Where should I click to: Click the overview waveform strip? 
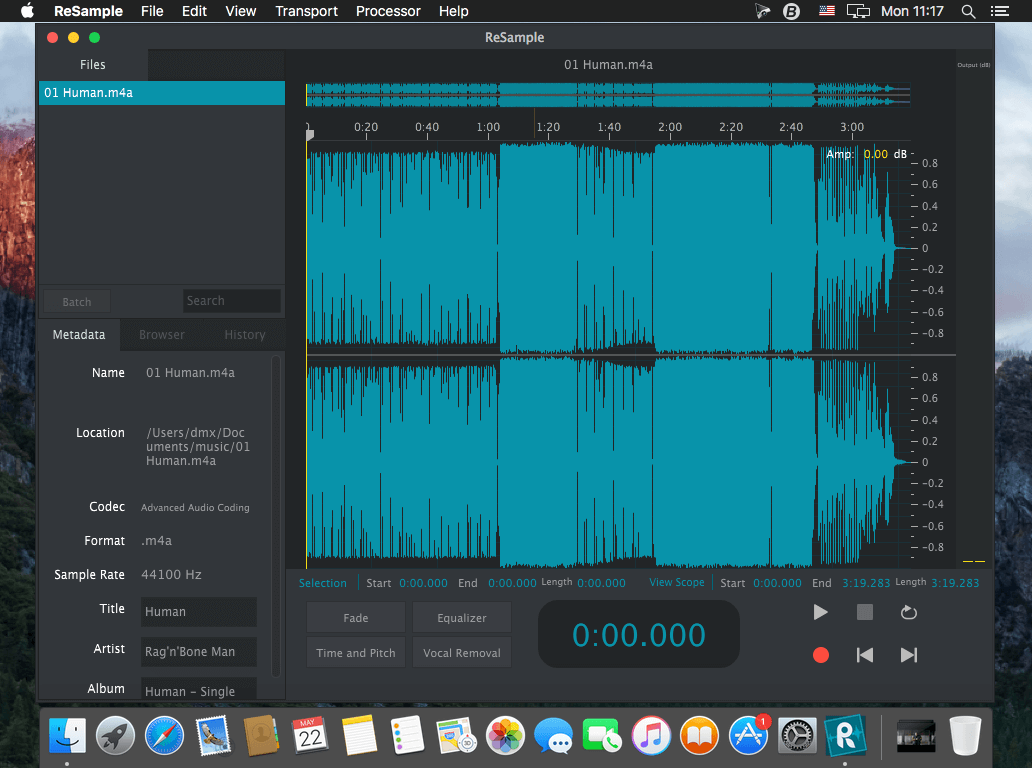(608, 95)
